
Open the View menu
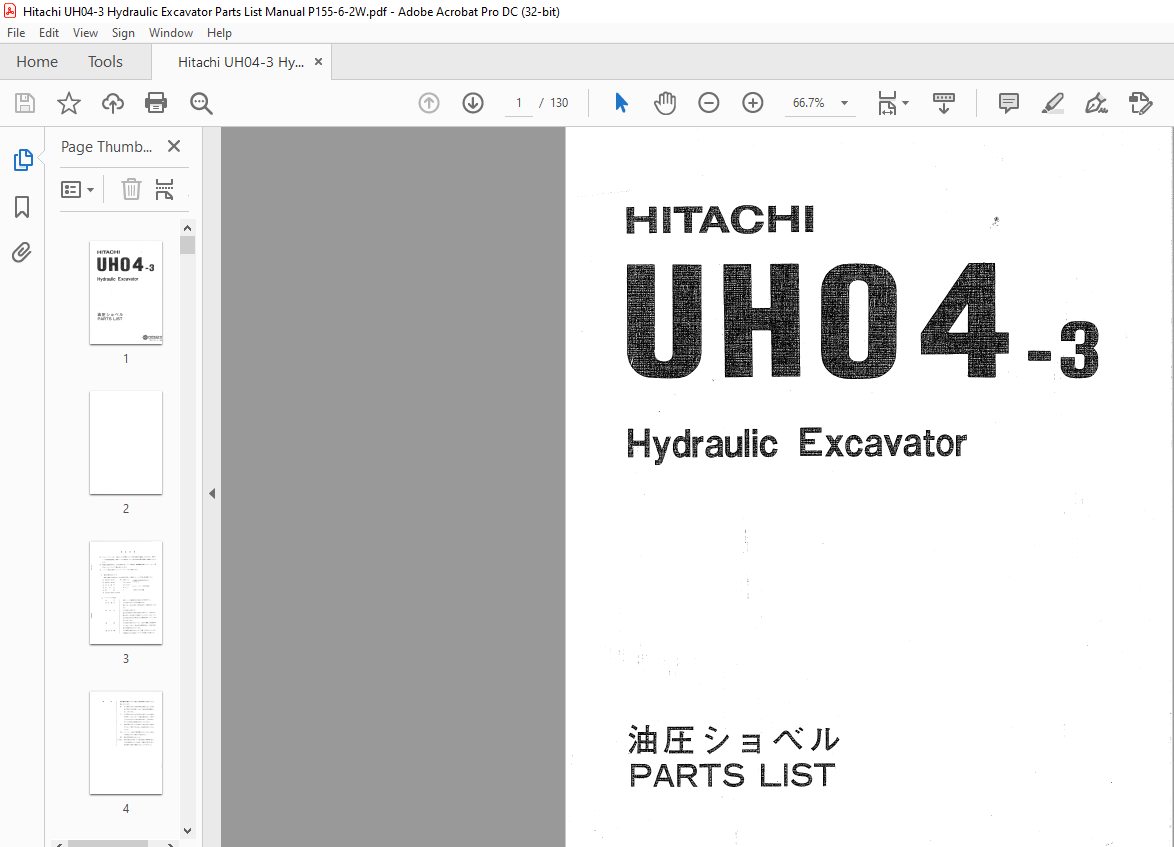85,33
